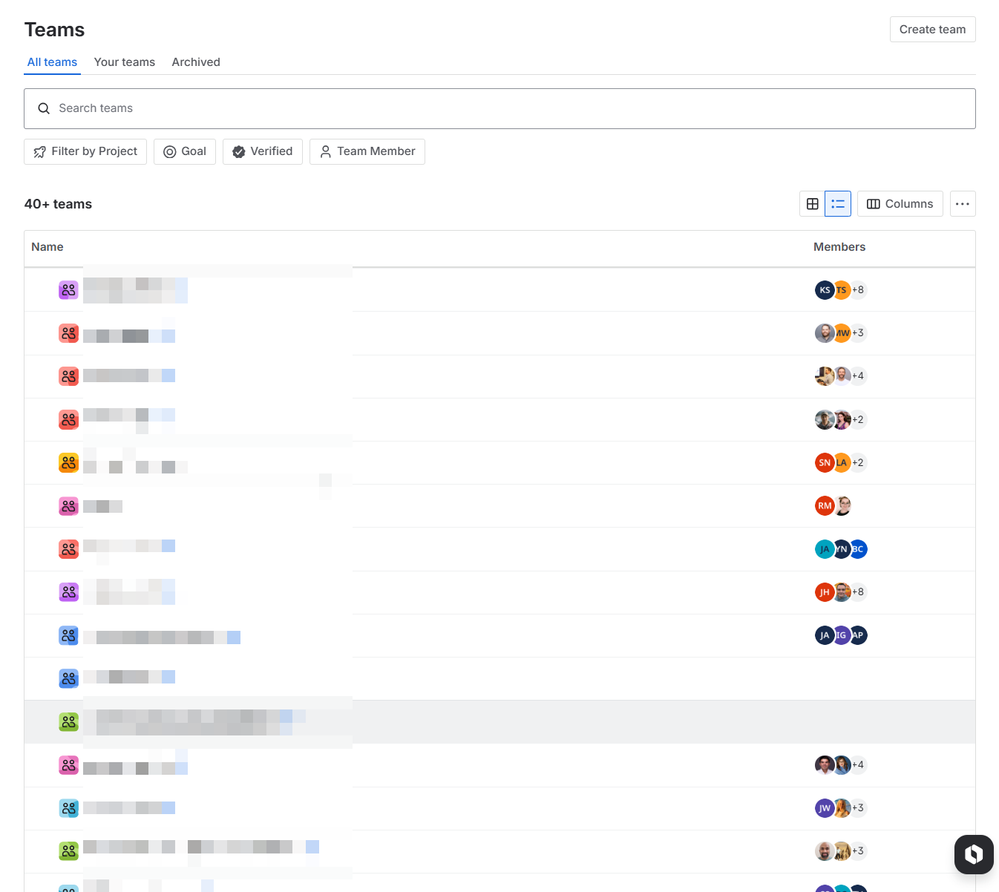Switch to the Your teams tab
The width and height of the screenshot is (999, 892).
pyautogui.click(x=124, y=62)
